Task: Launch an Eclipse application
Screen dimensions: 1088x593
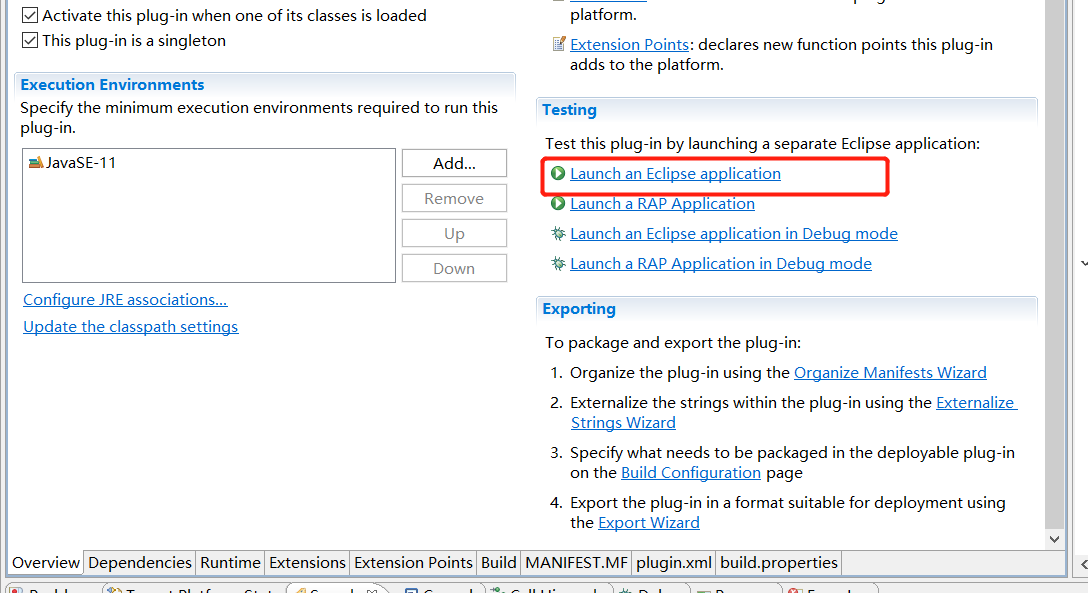Action: 675,173
